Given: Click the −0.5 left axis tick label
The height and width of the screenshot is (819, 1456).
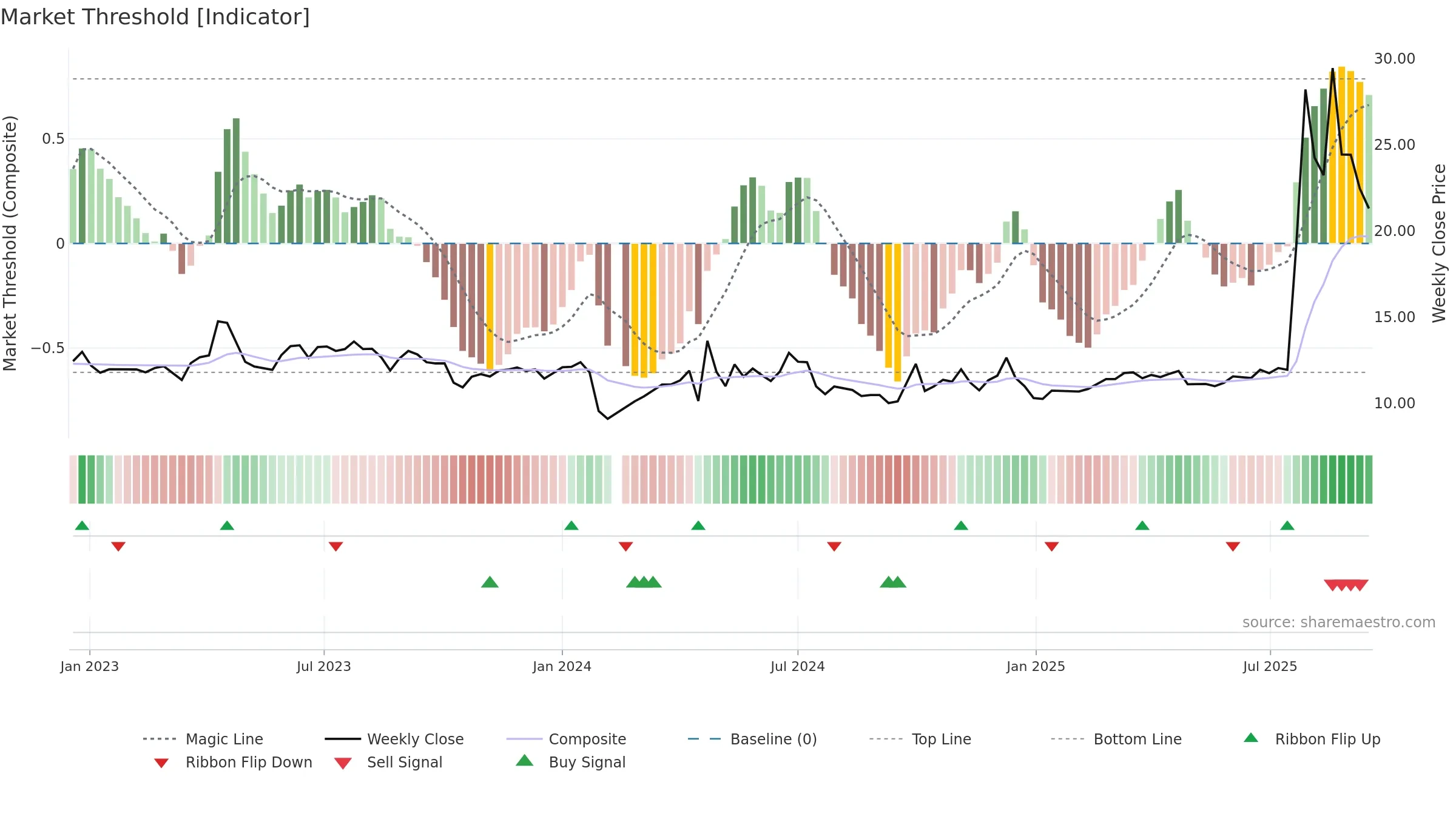Looking at the screenshot, I should [x=48, y=348].
